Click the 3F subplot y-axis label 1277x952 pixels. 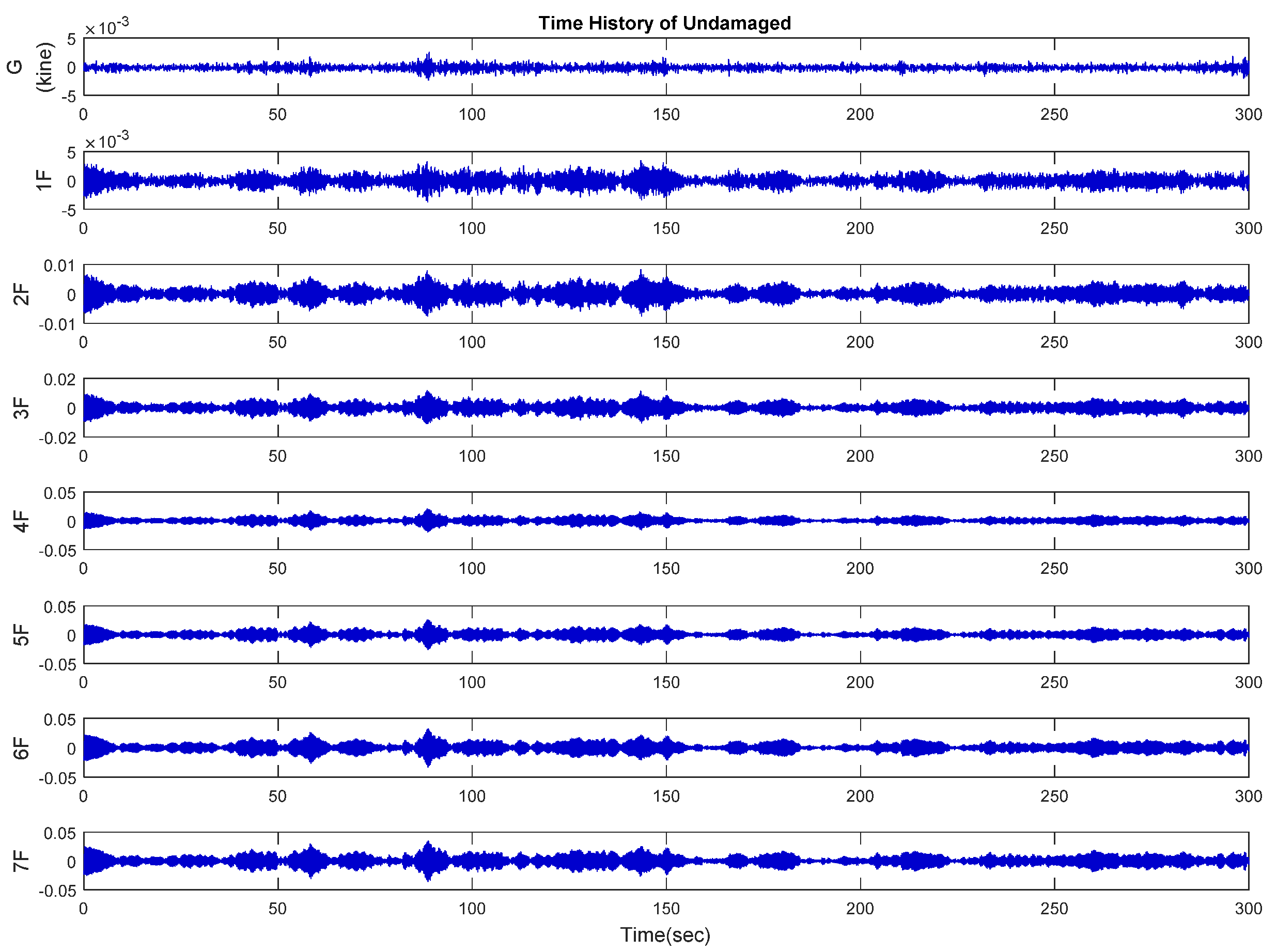click(x=21, y=408)
